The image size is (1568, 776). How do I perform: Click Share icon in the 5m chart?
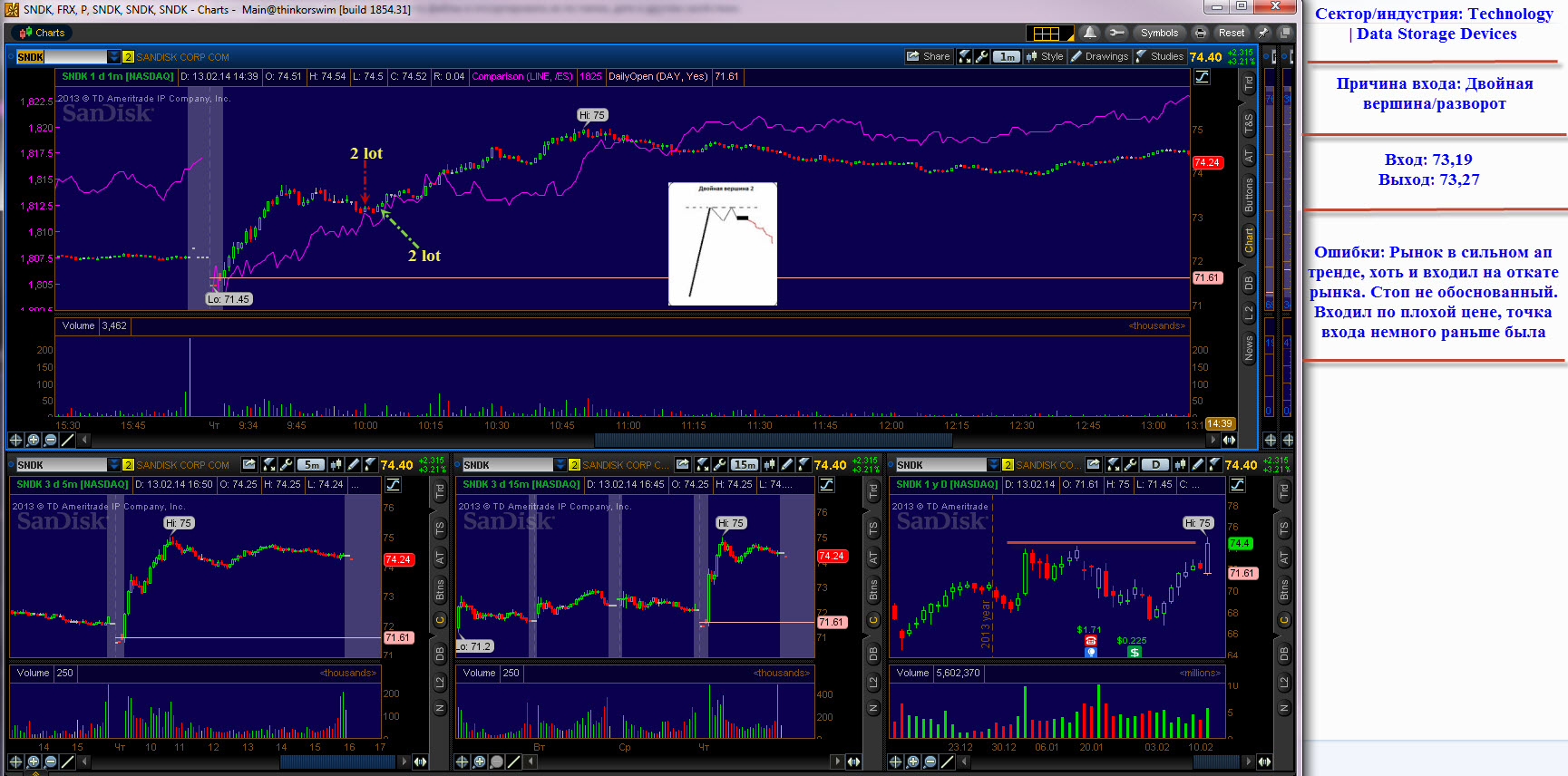248,464
